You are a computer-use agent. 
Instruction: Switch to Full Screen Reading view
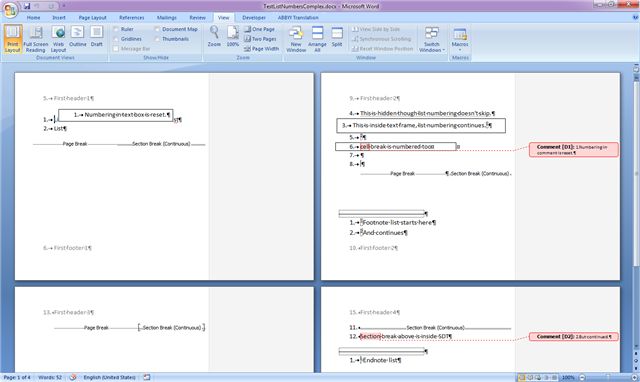[x=36, y=39]
